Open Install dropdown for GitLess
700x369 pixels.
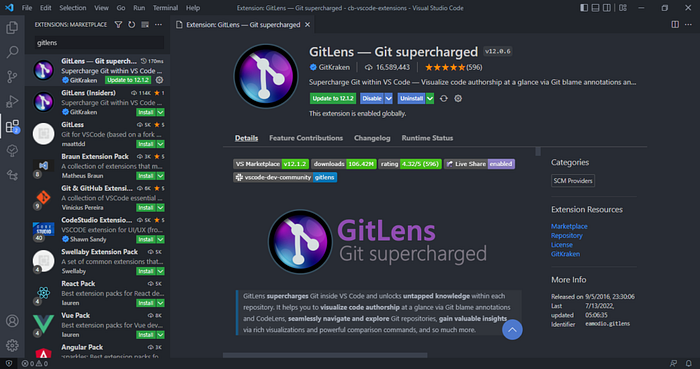161,144
